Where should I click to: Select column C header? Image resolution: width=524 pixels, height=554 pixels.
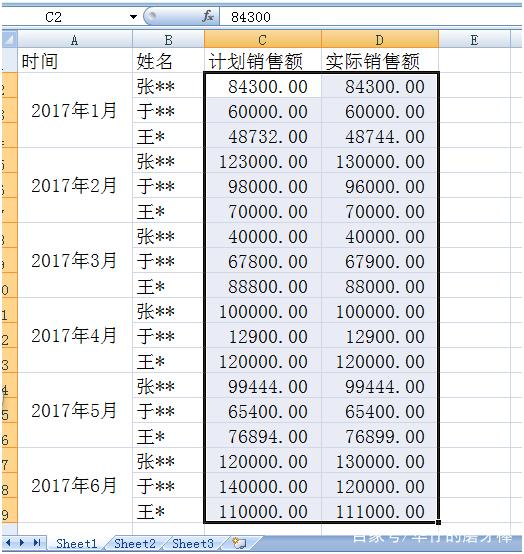[263, 39]
